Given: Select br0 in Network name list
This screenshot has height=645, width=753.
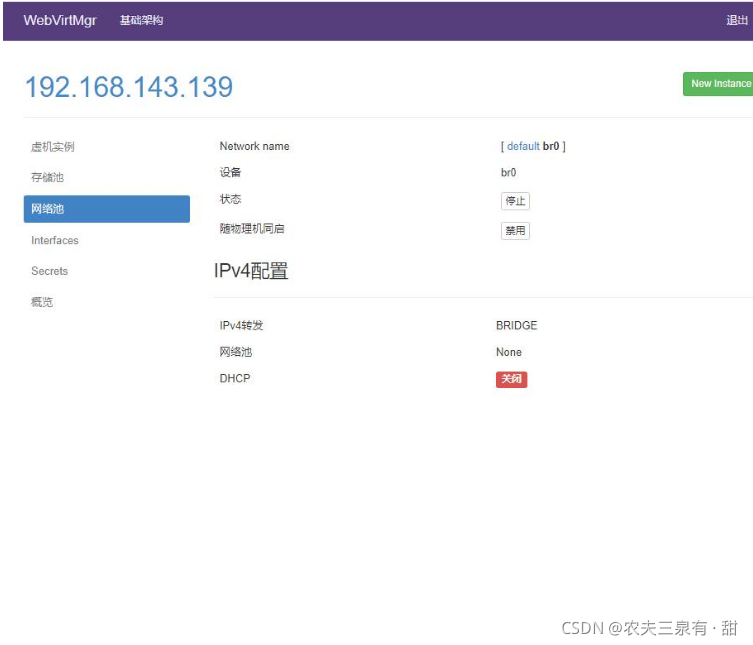Looking at the screenshot, I should (551, 146).
